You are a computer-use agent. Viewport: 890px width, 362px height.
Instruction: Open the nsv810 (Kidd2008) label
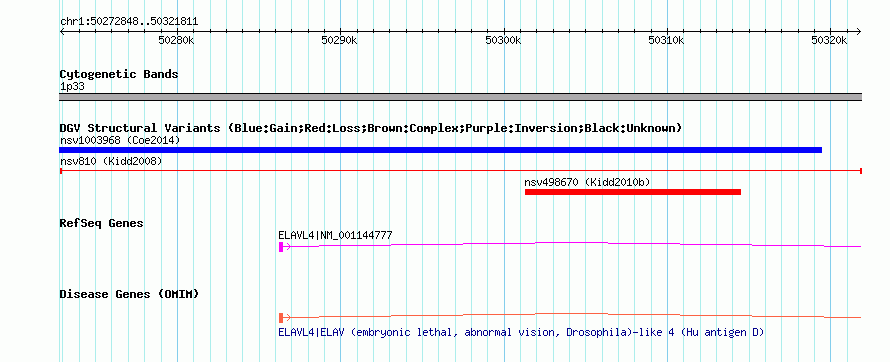[111, 161]
